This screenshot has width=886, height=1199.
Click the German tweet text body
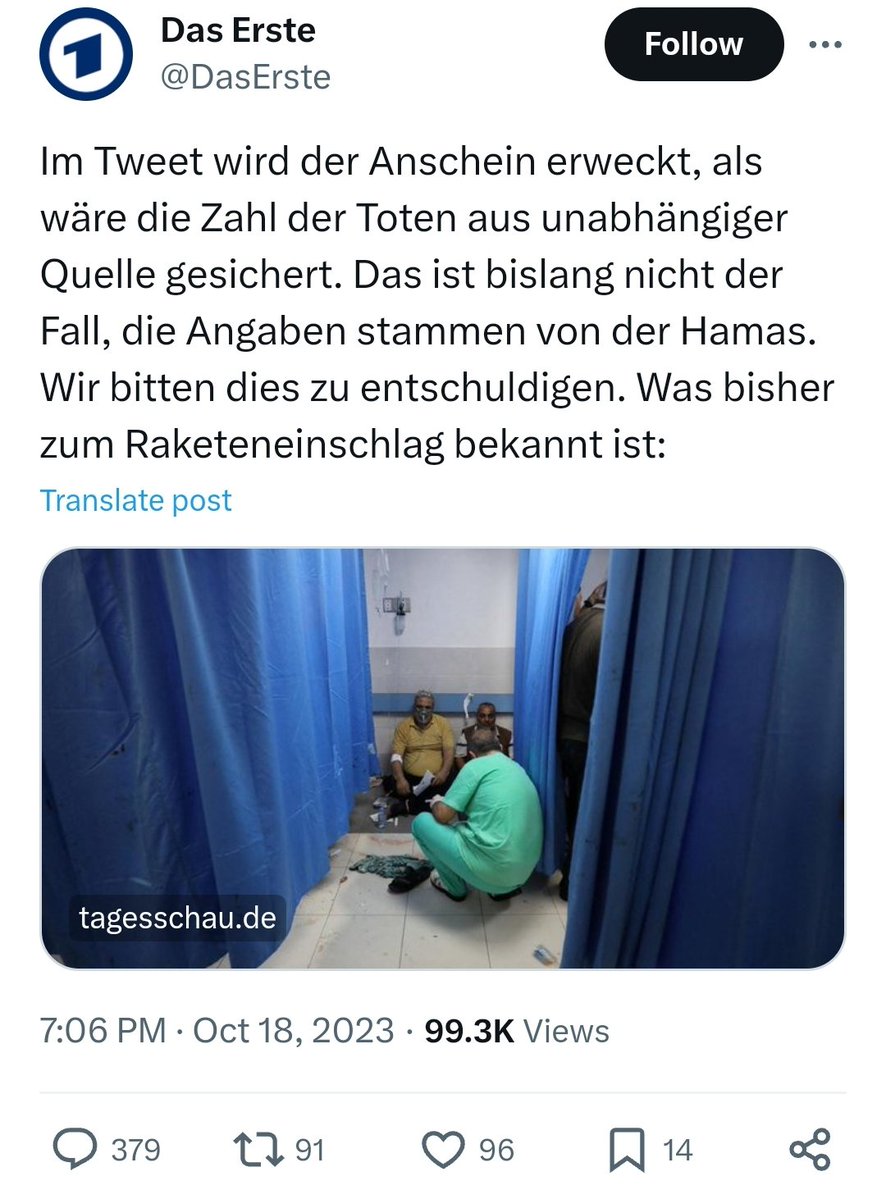(437, 303)
